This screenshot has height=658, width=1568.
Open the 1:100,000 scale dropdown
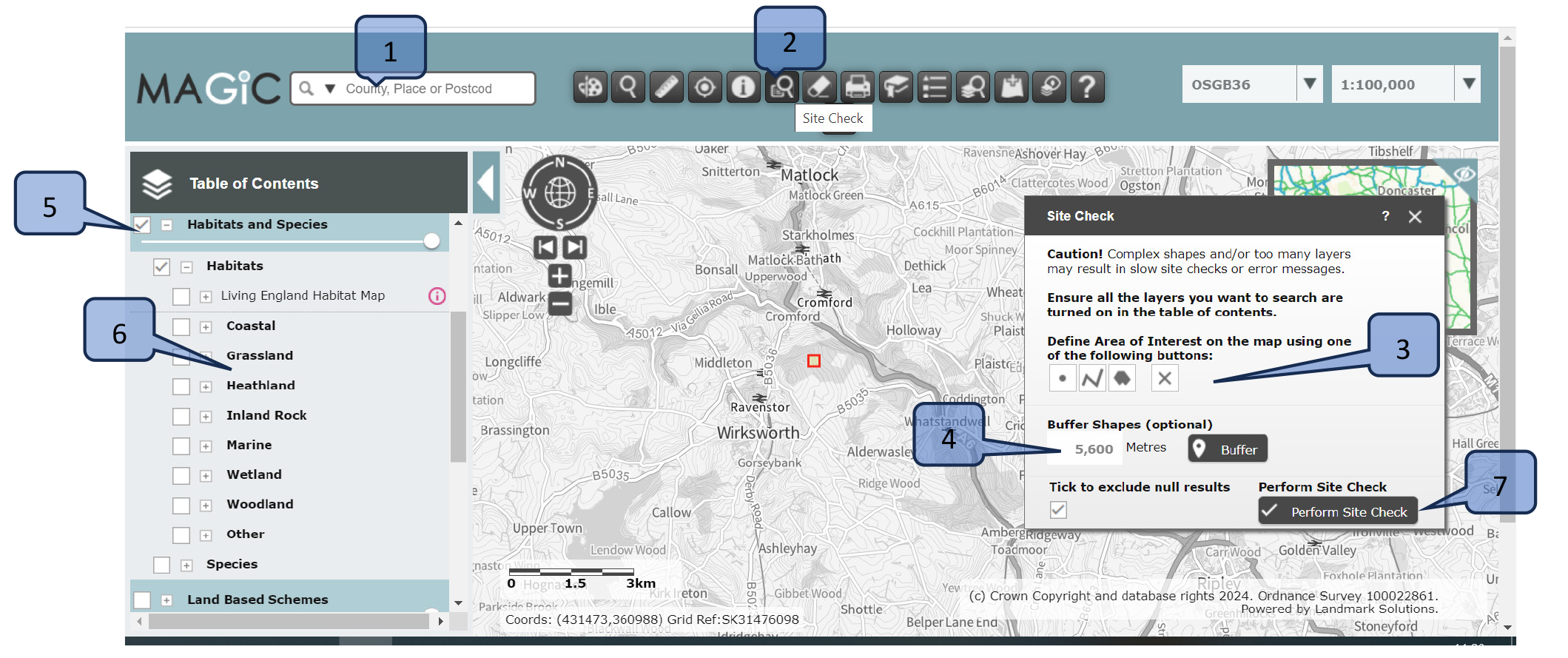pyautogui.click(x=1469, y=84)
